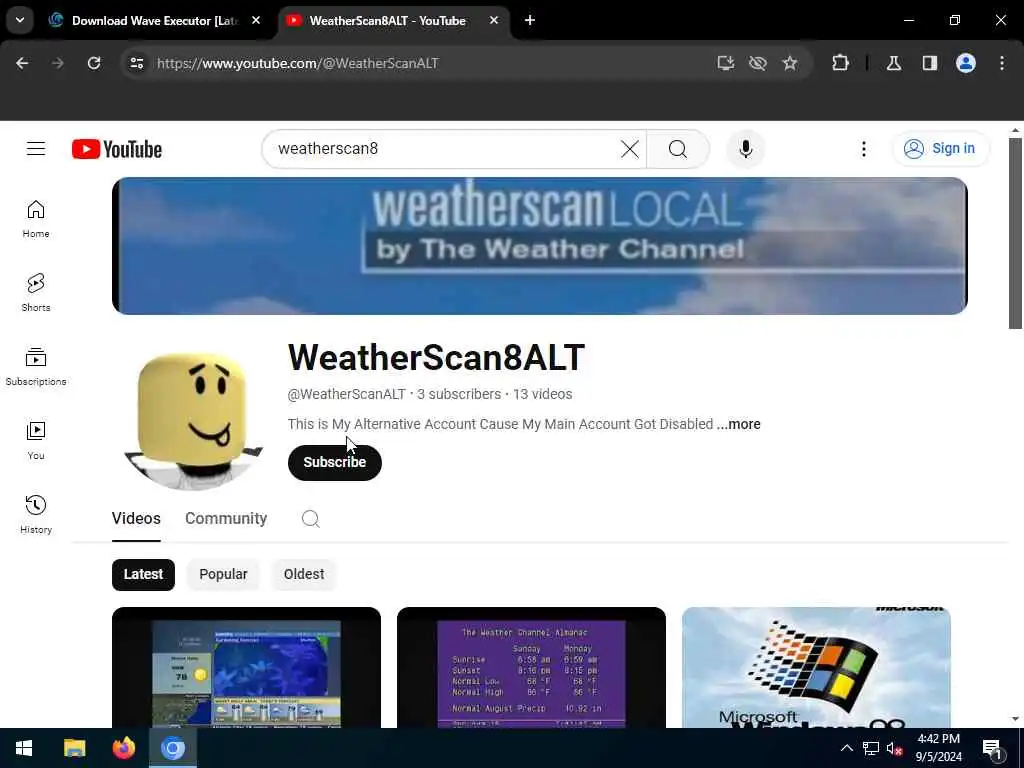Switch to Download Wave Executor tab

[155, 21]
